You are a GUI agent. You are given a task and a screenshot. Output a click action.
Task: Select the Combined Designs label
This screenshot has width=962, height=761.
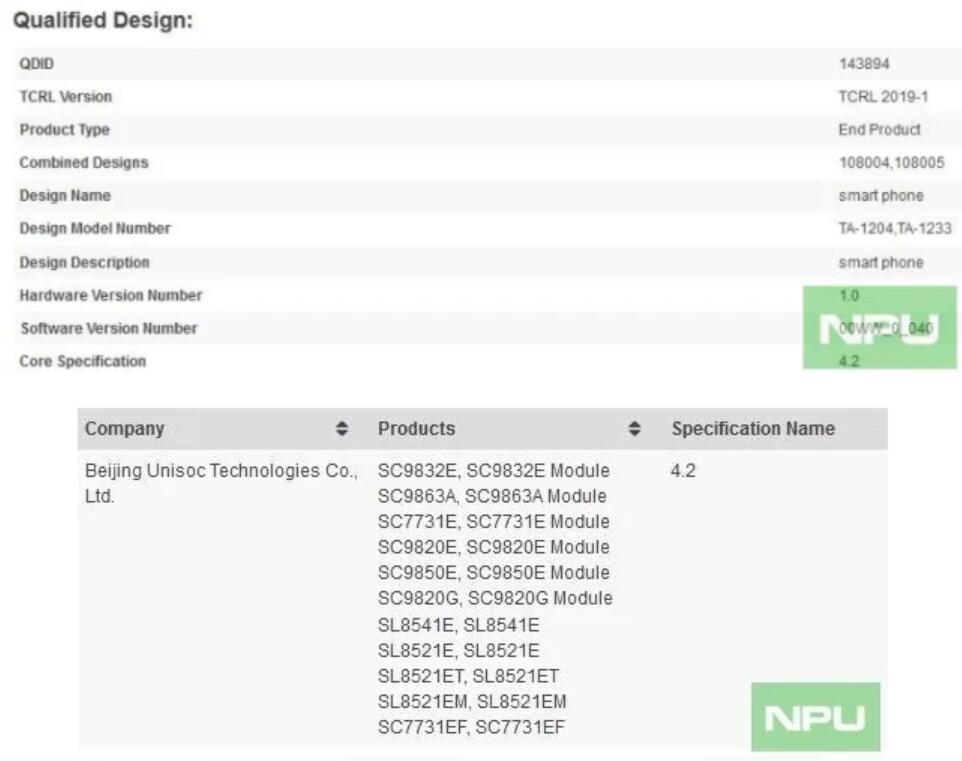[x=84, y=163]
